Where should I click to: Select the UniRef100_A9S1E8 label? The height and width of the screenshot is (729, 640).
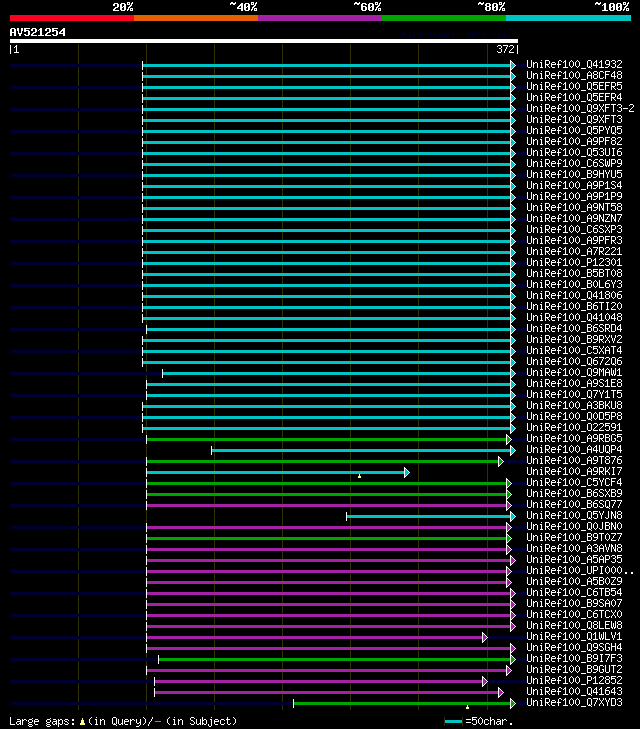574,384
